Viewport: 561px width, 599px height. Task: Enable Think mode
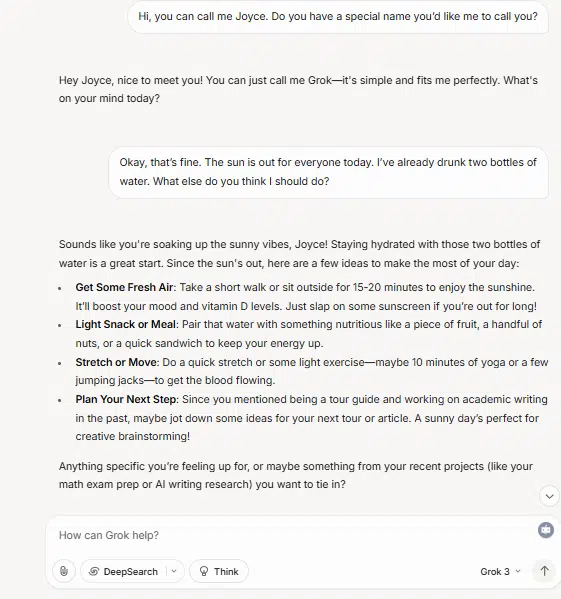click(219, 571)
